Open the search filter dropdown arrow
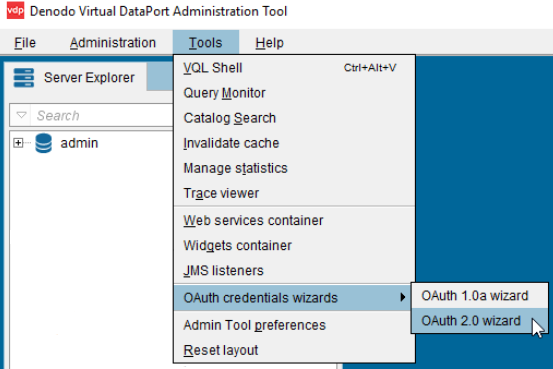 (21, 115)
